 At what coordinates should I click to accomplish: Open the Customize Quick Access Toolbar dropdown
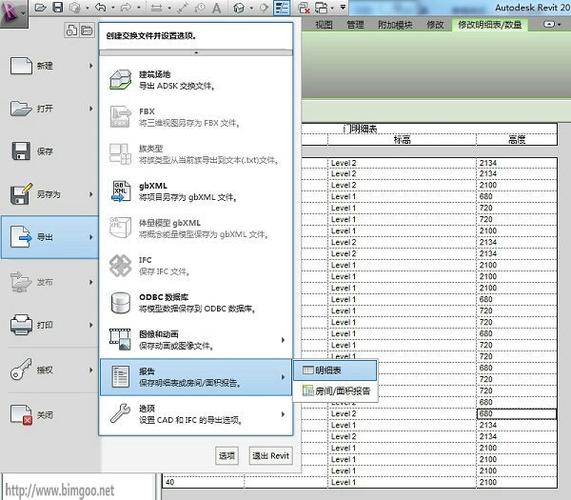[x=343, y=7]
